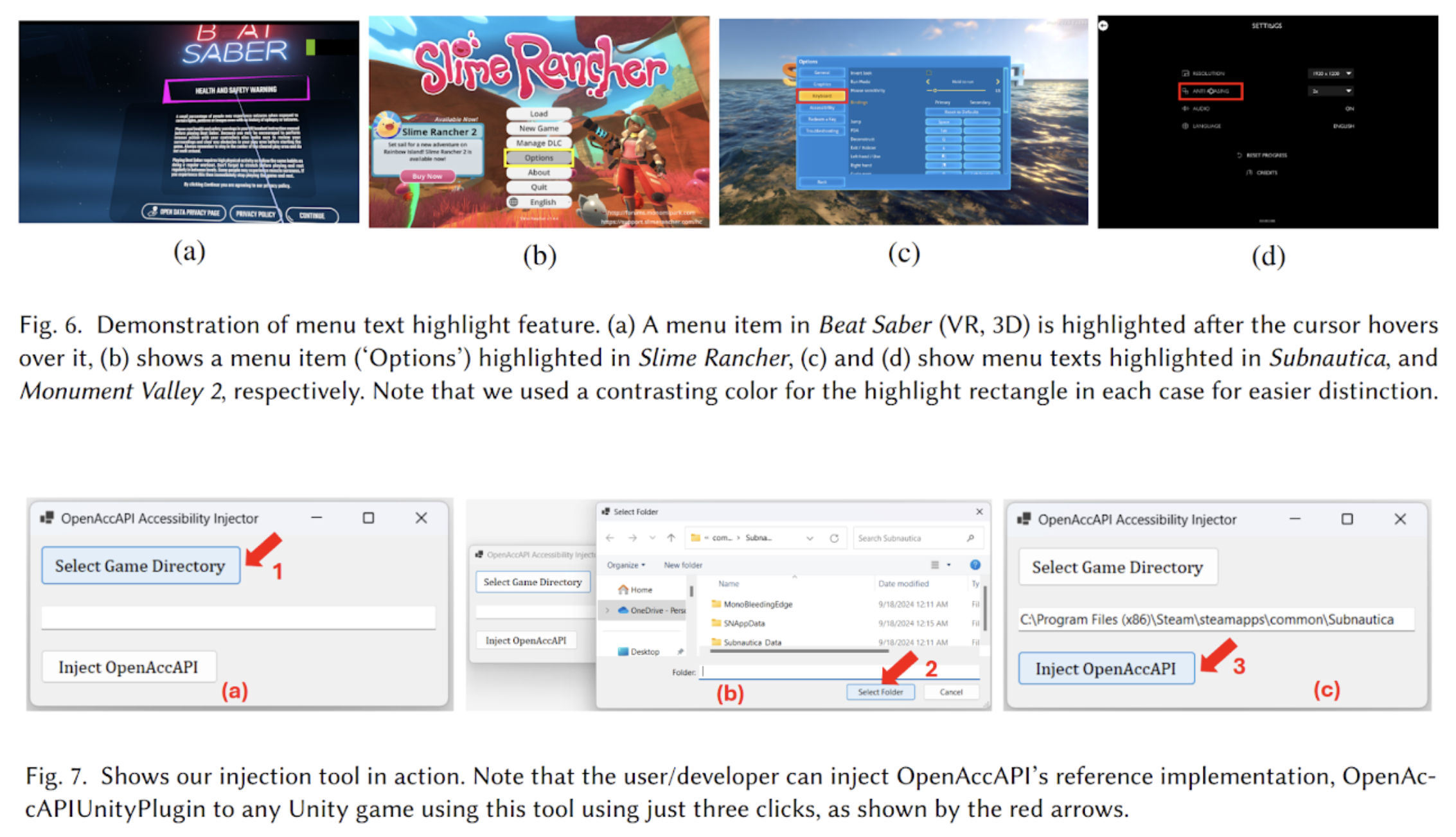The height and width of the screenshot is (837, 1456).
Task: Select the OneDrive item in the navigation pane
Action: pos(650,611)
